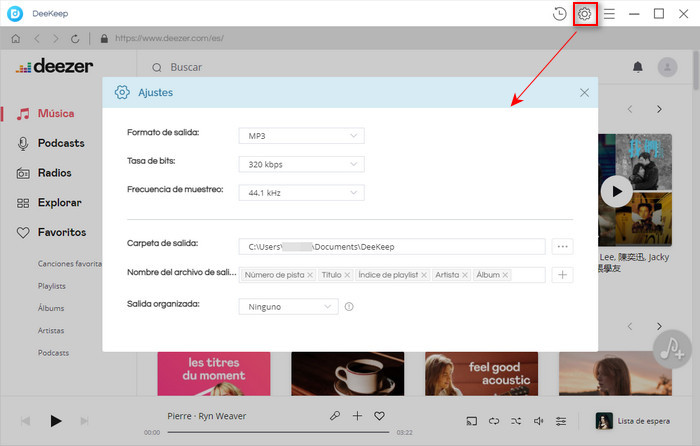Add current track to a playlist
Image resolution: width=700 pixels, height=446 pixels.
coord(358,416)
